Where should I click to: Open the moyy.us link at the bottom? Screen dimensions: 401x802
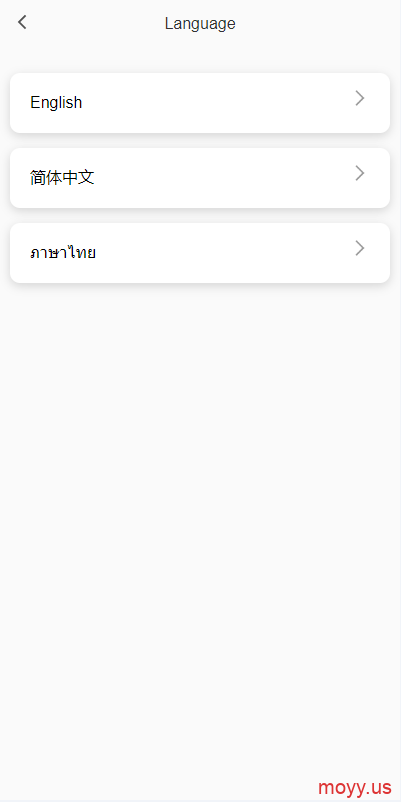(x=354, y=787)
